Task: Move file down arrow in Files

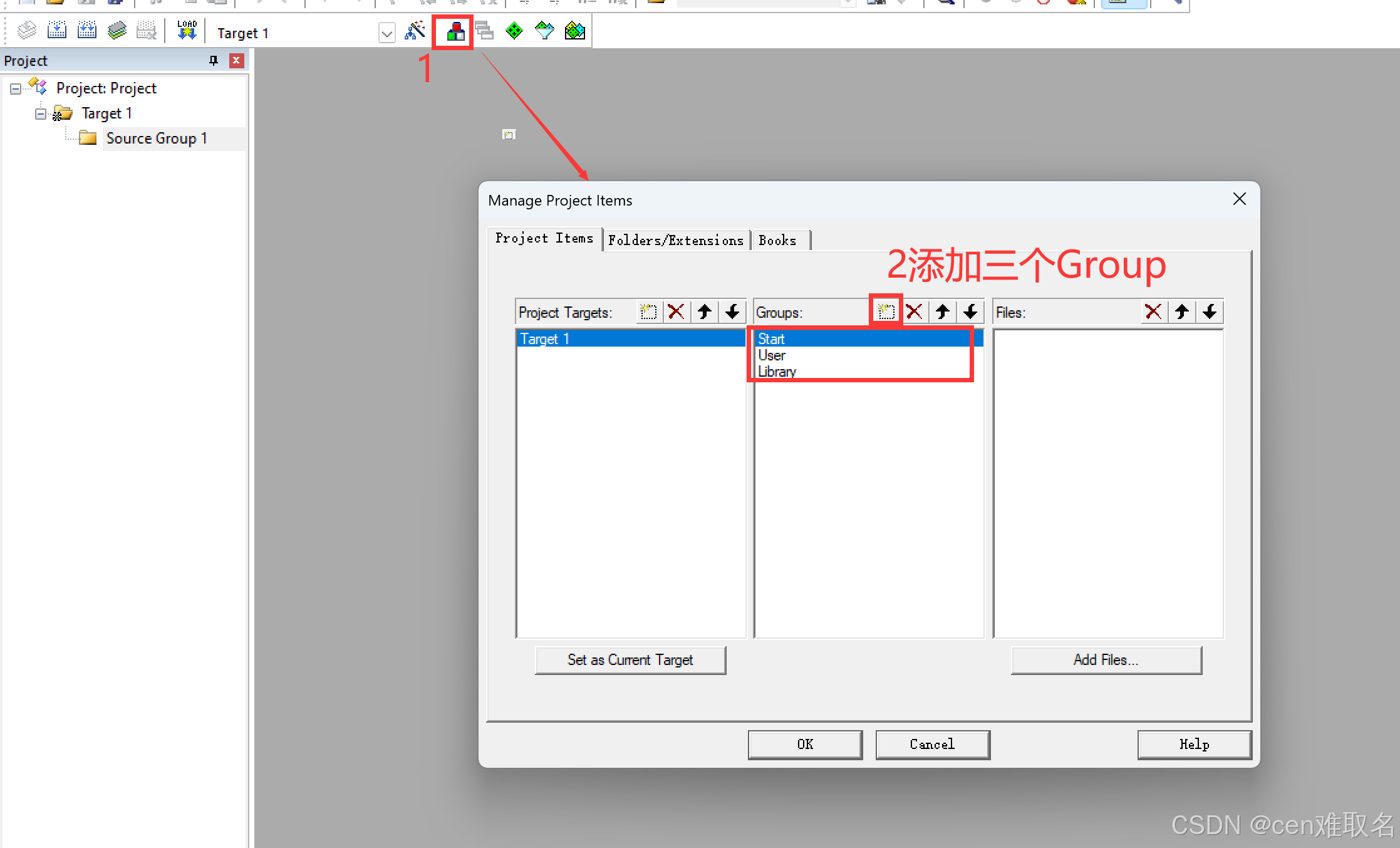Action: point(1210,311)
